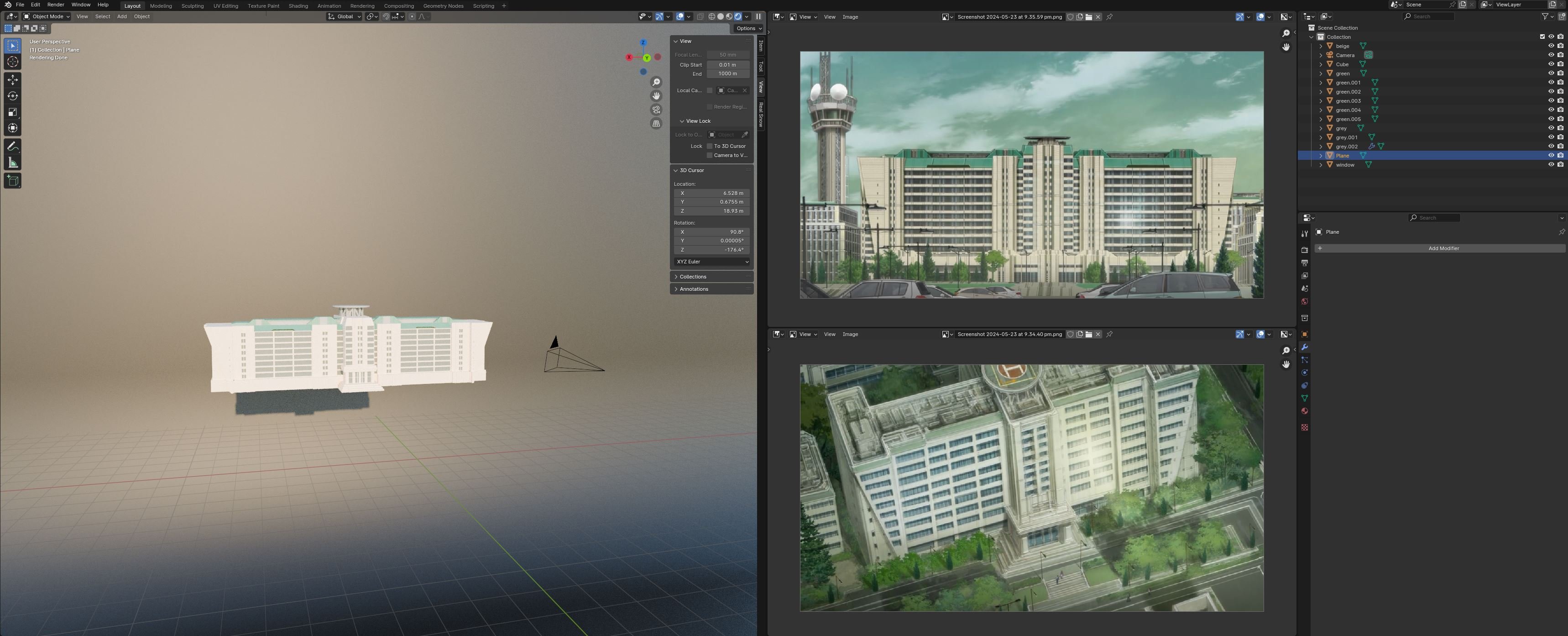The height and width of the screenshot is (636, 1568).
Task: Switch to the Shading workspace tab
Action: click(298, 5)
